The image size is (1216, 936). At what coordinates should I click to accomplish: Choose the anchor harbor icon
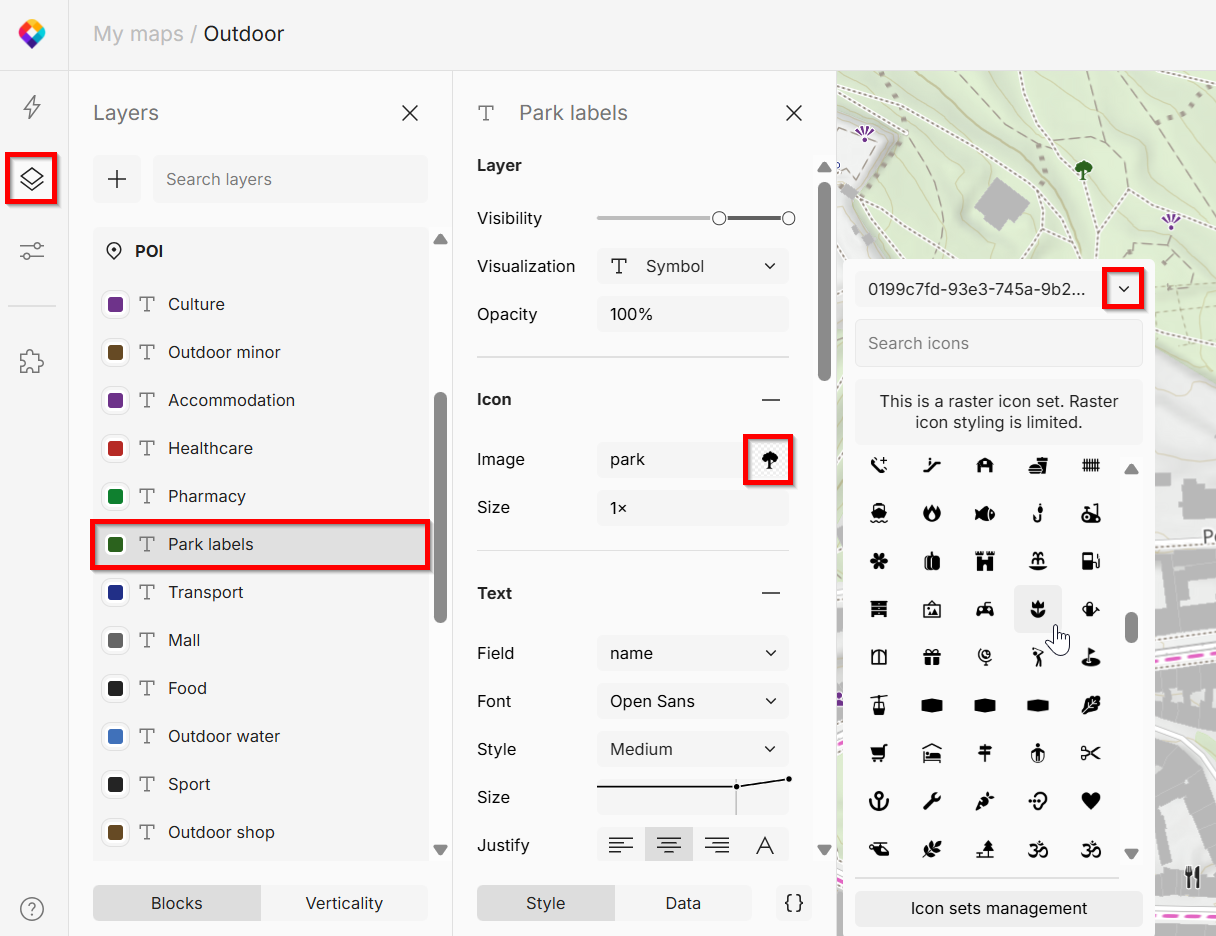[879, 801]
